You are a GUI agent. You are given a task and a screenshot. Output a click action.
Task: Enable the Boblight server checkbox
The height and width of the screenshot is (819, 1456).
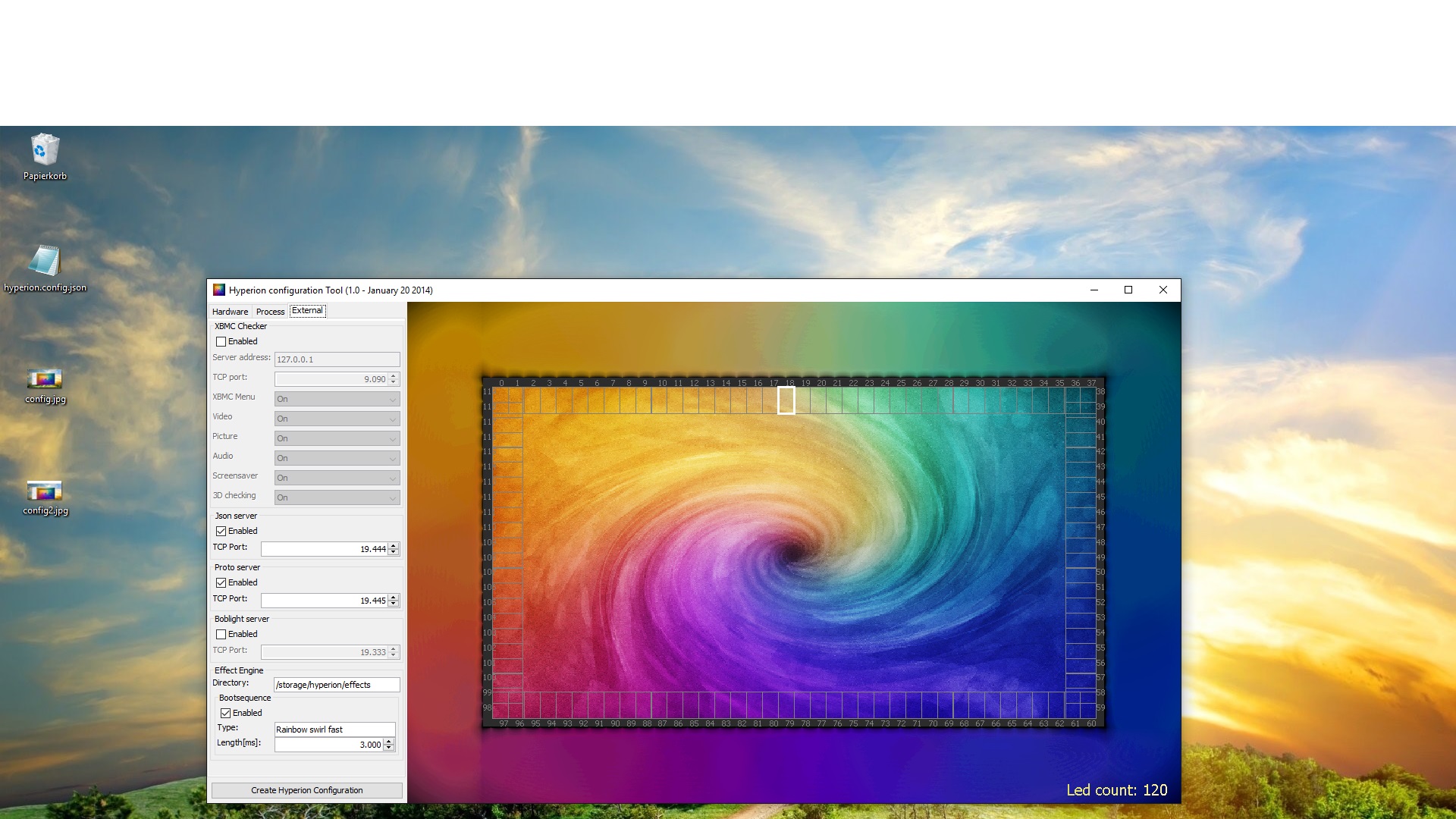pyautogui.click(x=221, y=635)
